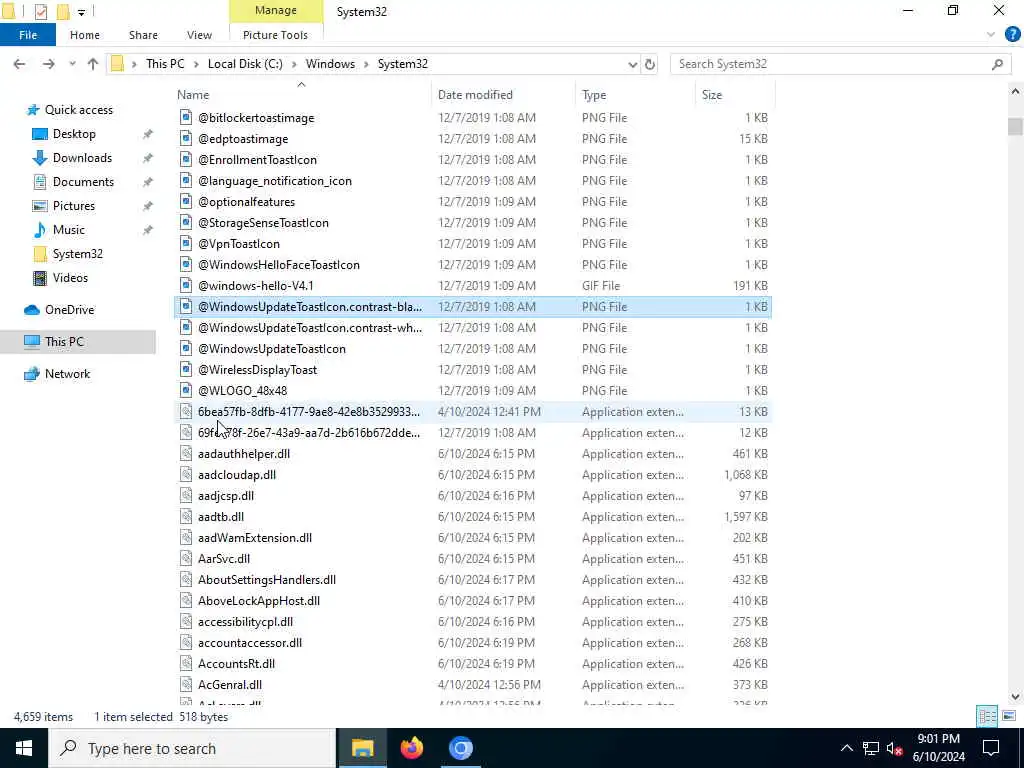Open Firefox from the taskbar
The width and height of the screenshot is (1024, 768).
[411, 748]
